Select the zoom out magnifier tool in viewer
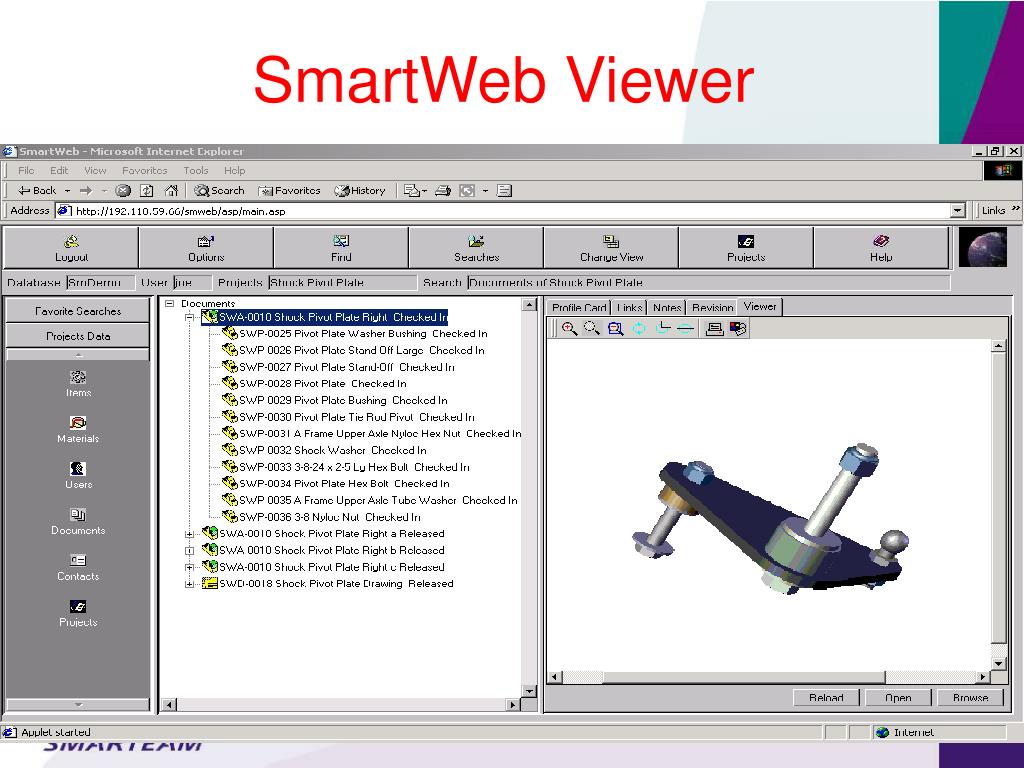 [592, 328]
